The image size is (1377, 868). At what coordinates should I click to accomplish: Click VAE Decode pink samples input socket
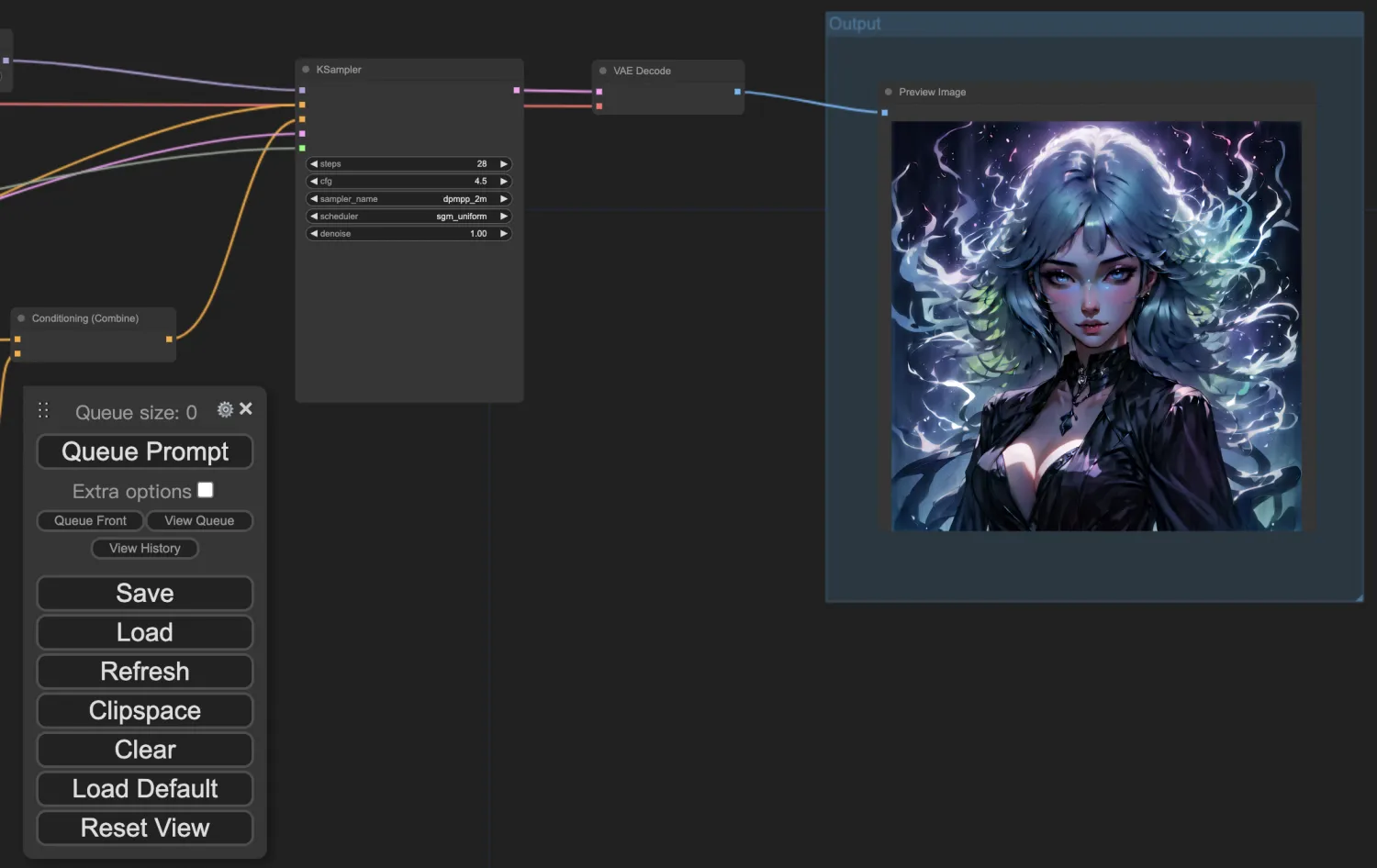[599, 92]
